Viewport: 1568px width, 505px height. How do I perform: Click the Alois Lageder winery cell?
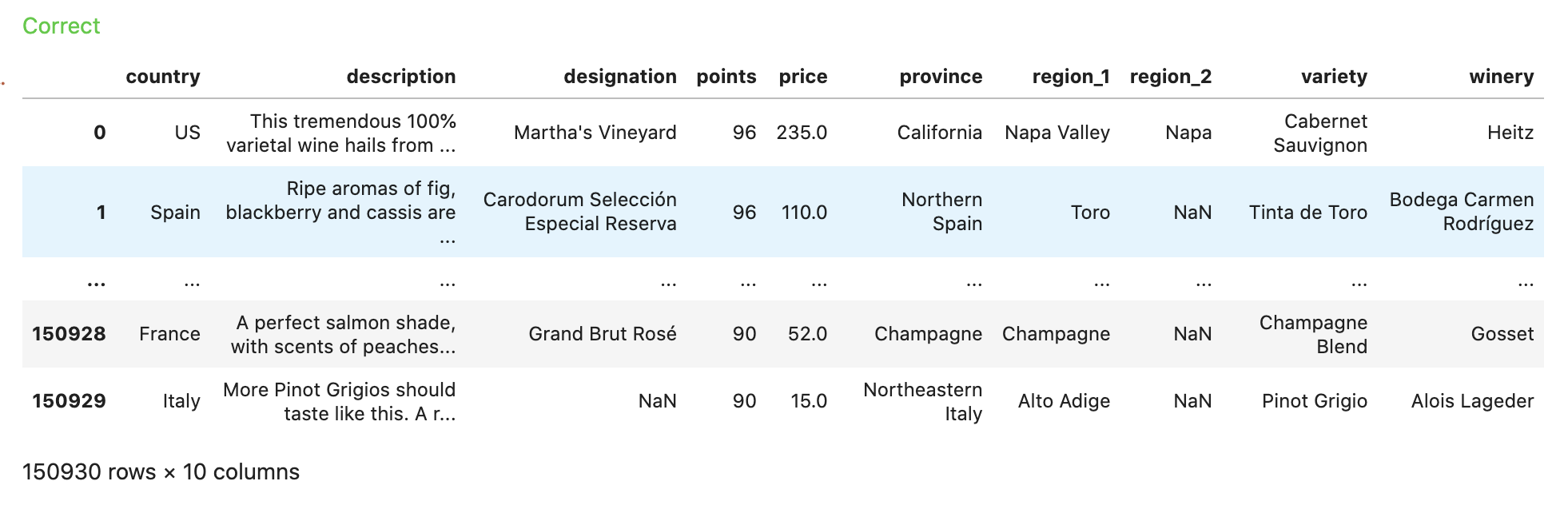pos(1473,401)
